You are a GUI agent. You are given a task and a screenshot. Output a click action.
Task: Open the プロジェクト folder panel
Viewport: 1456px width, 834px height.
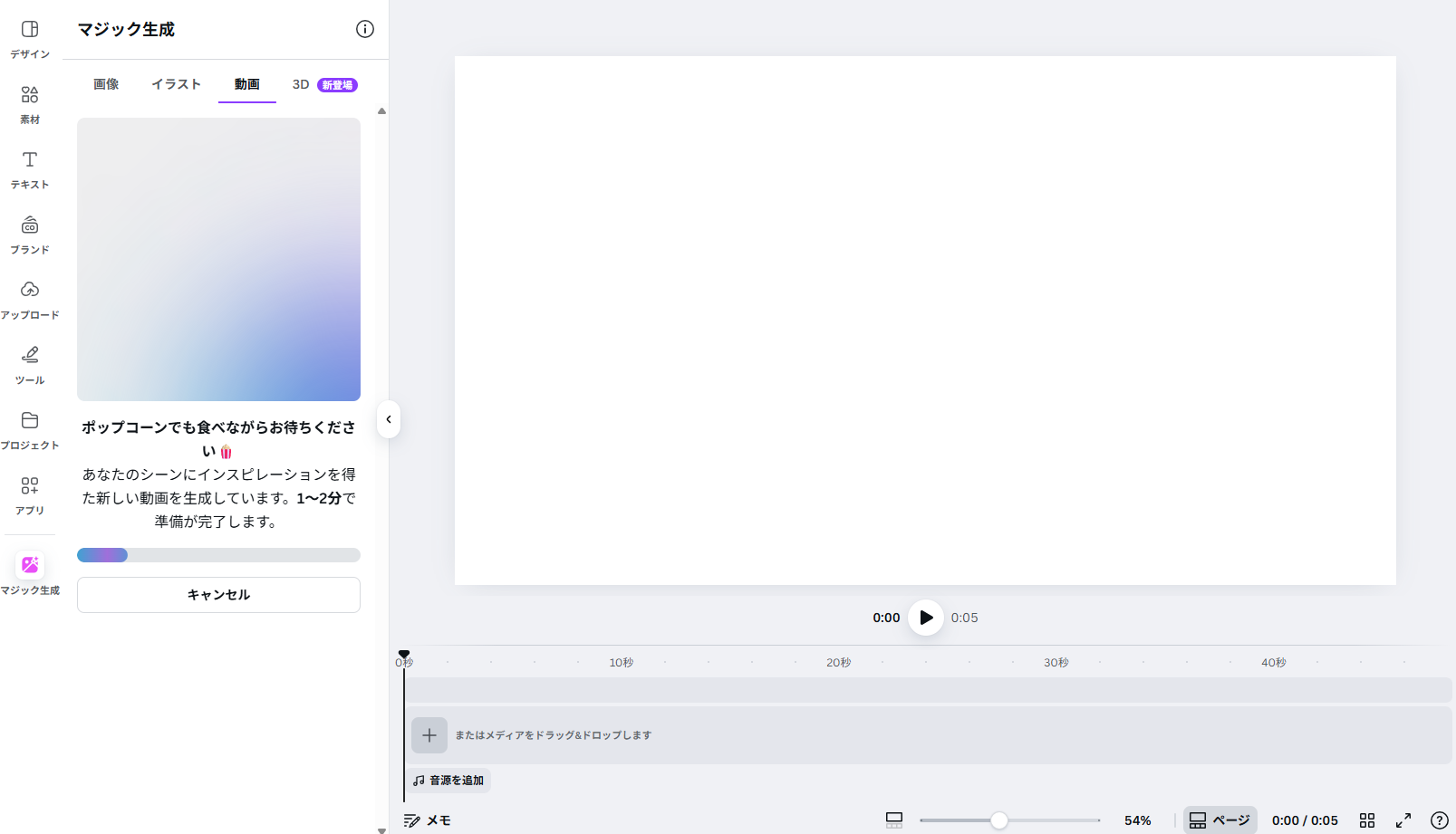click(30, 430)
